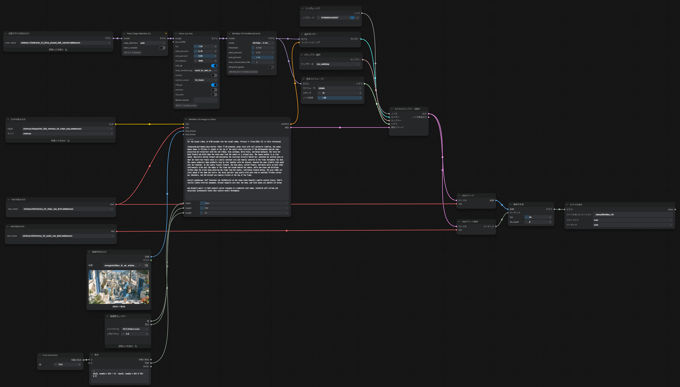This screenshot has width=680, height=387.
Task: Click orange badge on Patch Sage Attention node
Action: [x=166, y=33]
